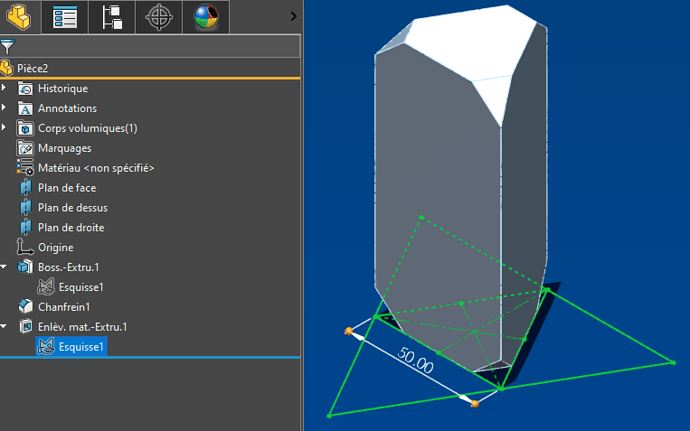
Task: Select Matériau <non spécifié> entry
Action: click(x=95, y=168)
